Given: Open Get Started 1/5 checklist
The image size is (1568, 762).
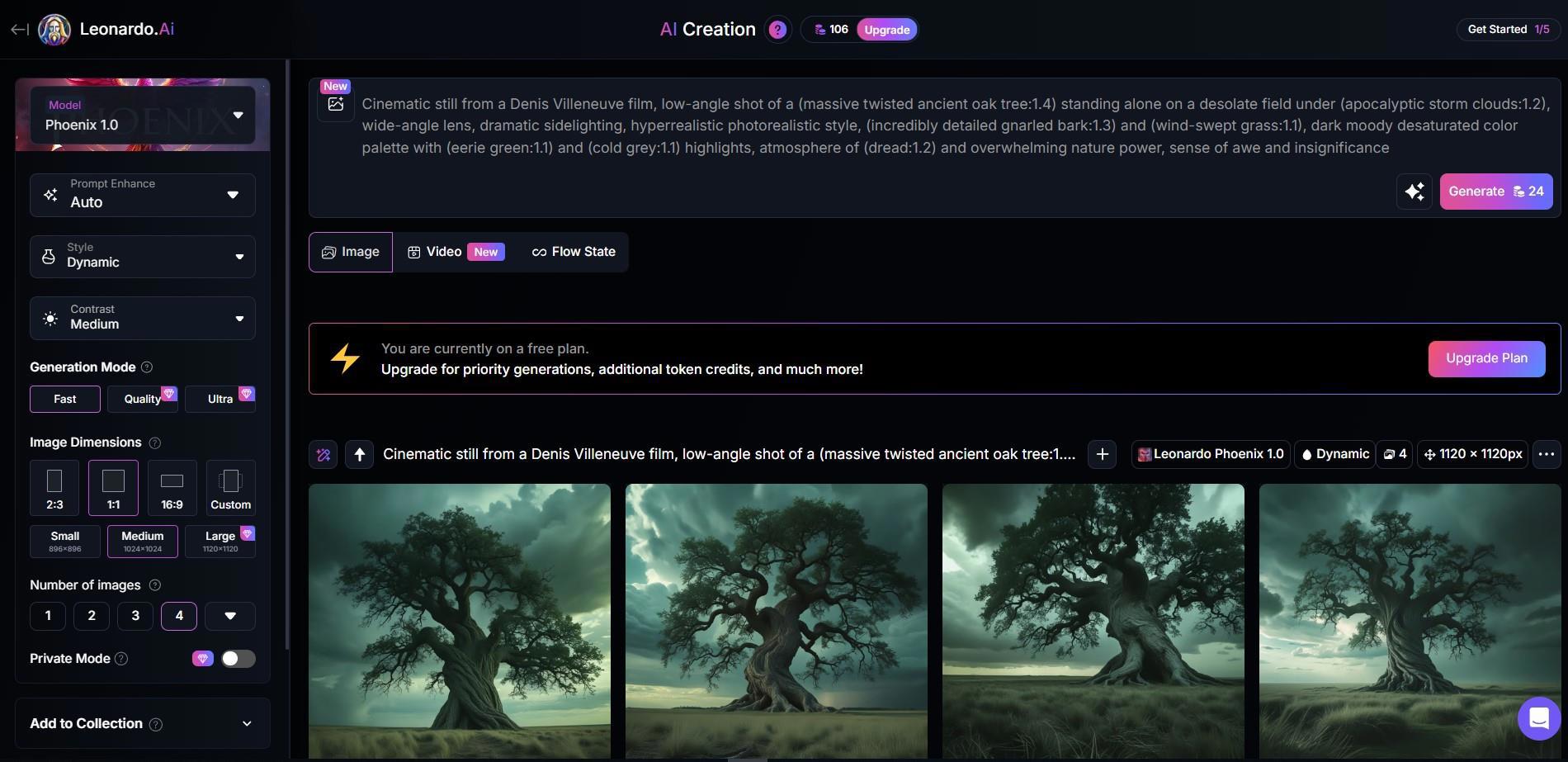Looking at the screenshot, I should point(1508,30).
